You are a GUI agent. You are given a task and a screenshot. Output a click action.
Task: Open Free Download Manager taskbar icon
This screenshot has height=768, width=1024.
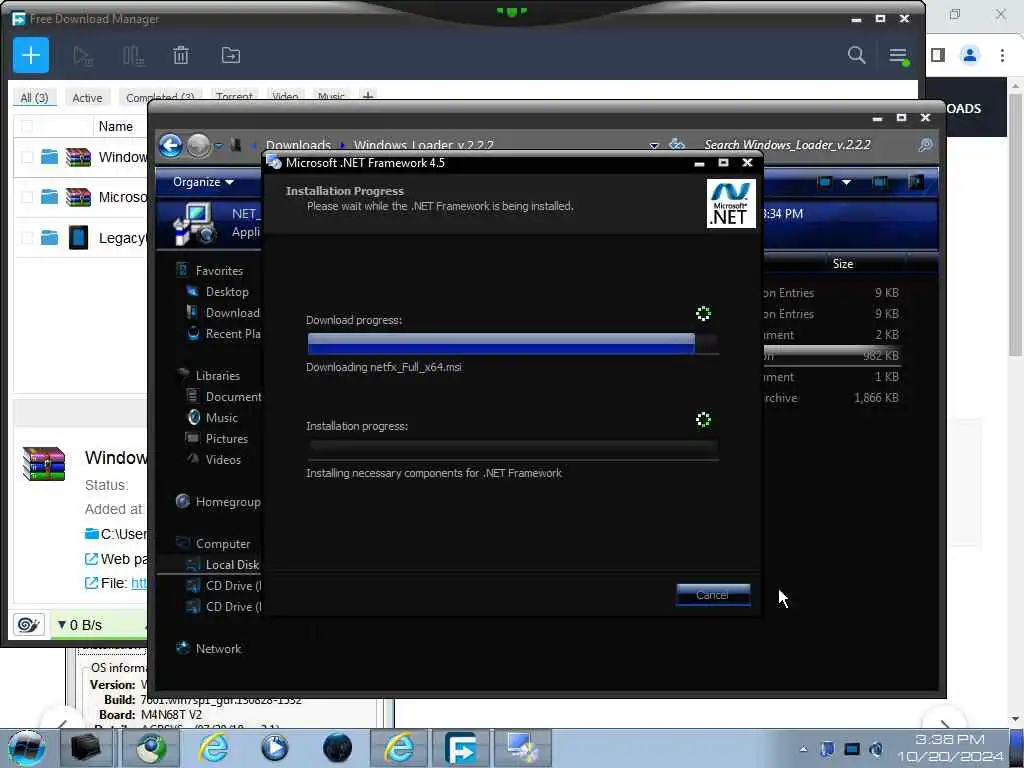click(460, 748)
